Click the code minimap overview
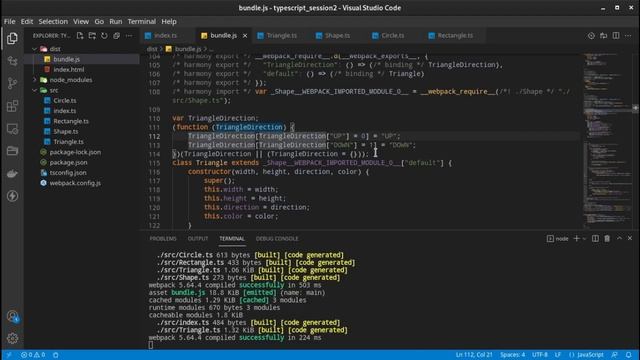The width and height of the screenshot is (640, 360). (x=607, y=141)
